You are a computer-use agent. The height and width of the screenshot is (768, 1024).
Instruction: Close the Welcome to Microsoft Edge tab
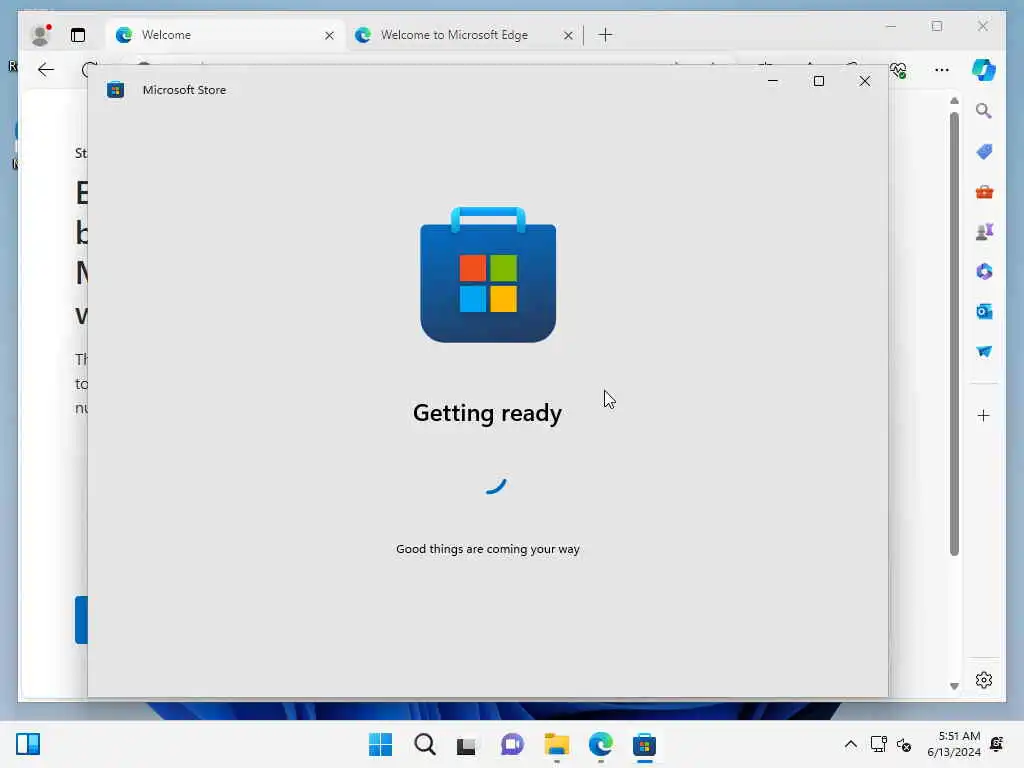[568, 35]
